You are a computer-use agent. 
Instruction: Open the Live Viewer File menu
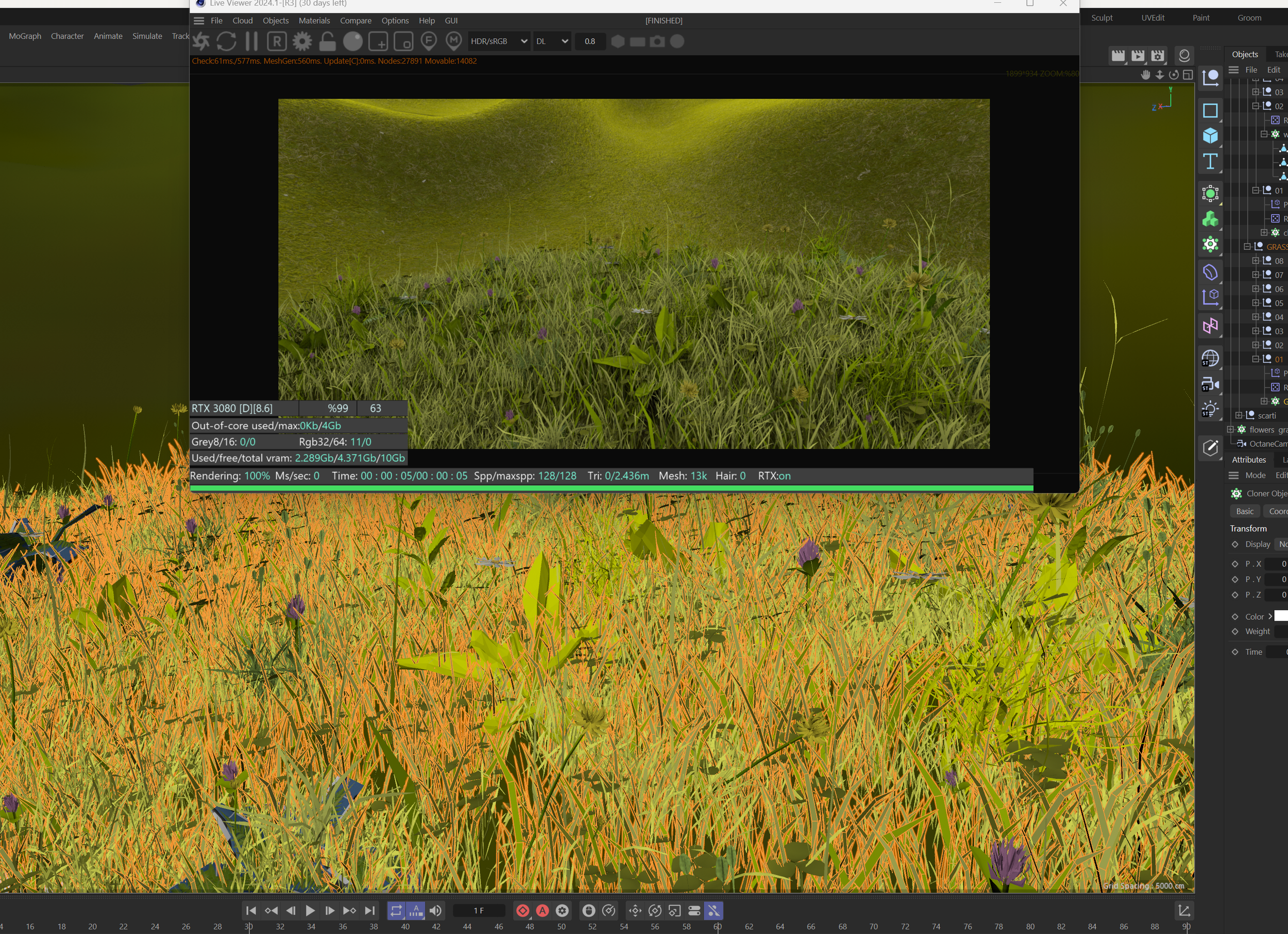click(x=216, y=21)
